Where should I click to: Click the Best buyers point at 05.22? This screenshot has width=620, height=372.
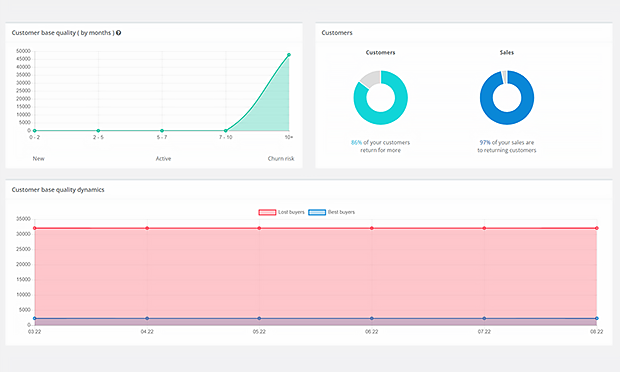click(259, 318)
